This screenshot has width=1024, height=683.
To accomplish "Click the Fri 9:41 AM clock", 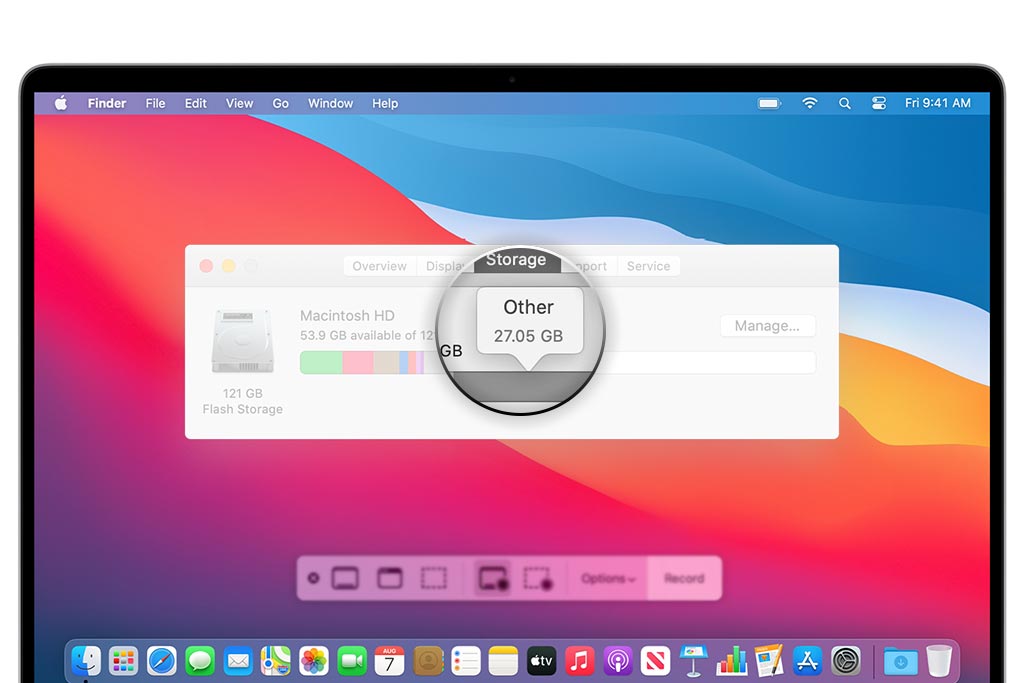I will click(938, 103).
